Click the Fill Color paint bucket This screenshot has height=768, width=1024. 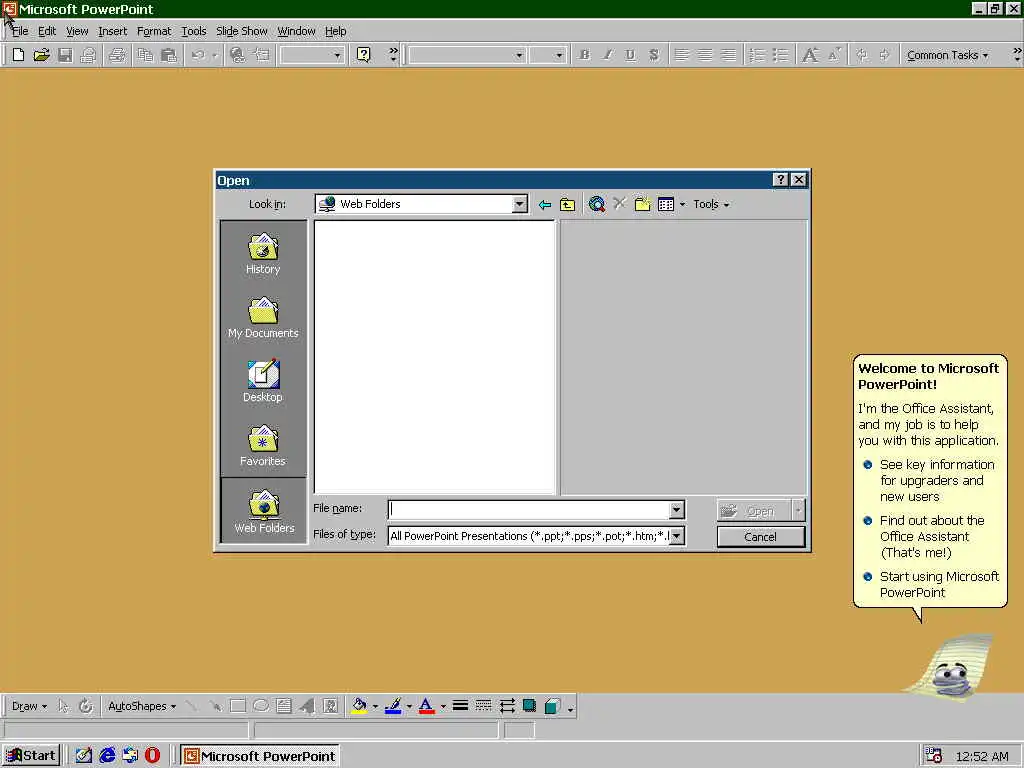[359, 706]
